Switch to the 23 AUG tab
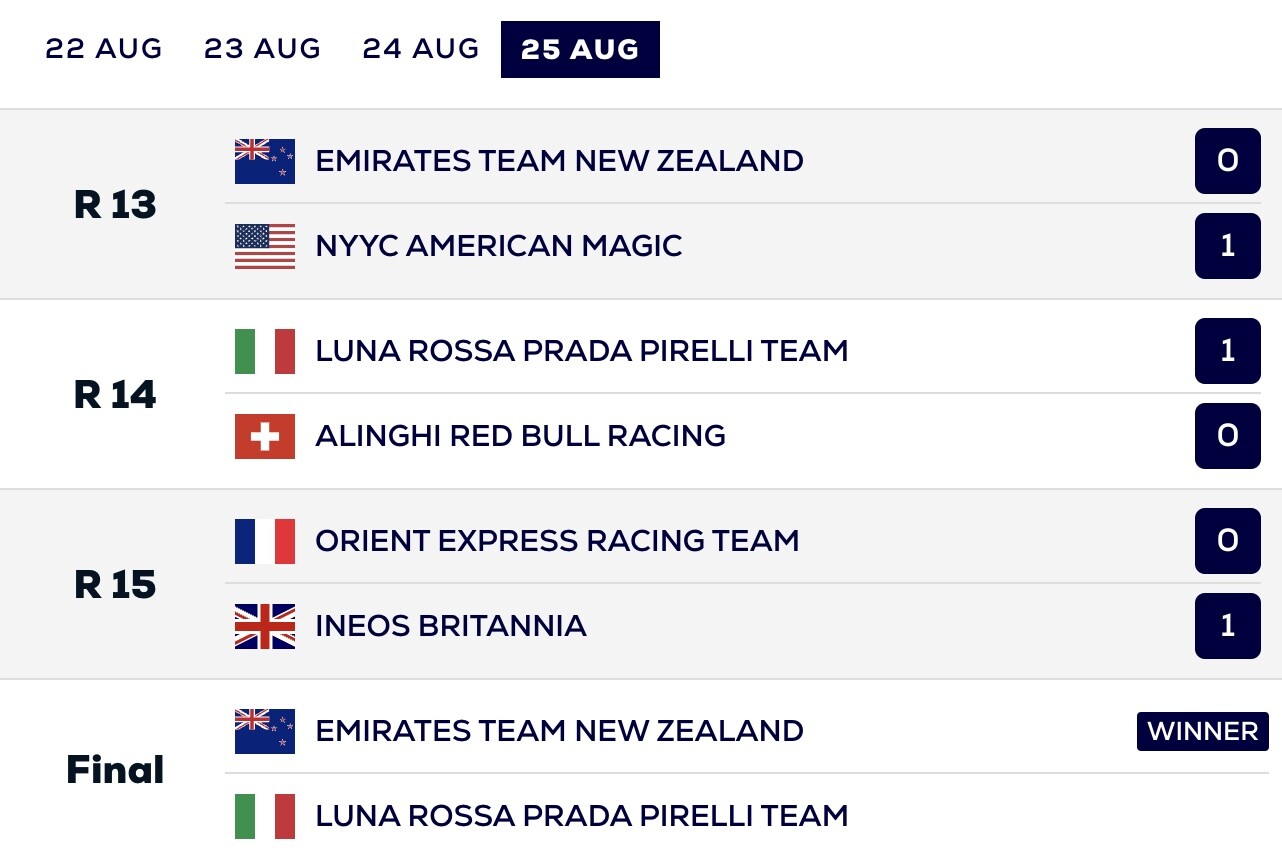The height and width of the screenshot is (858, 1282). [262, 49]
